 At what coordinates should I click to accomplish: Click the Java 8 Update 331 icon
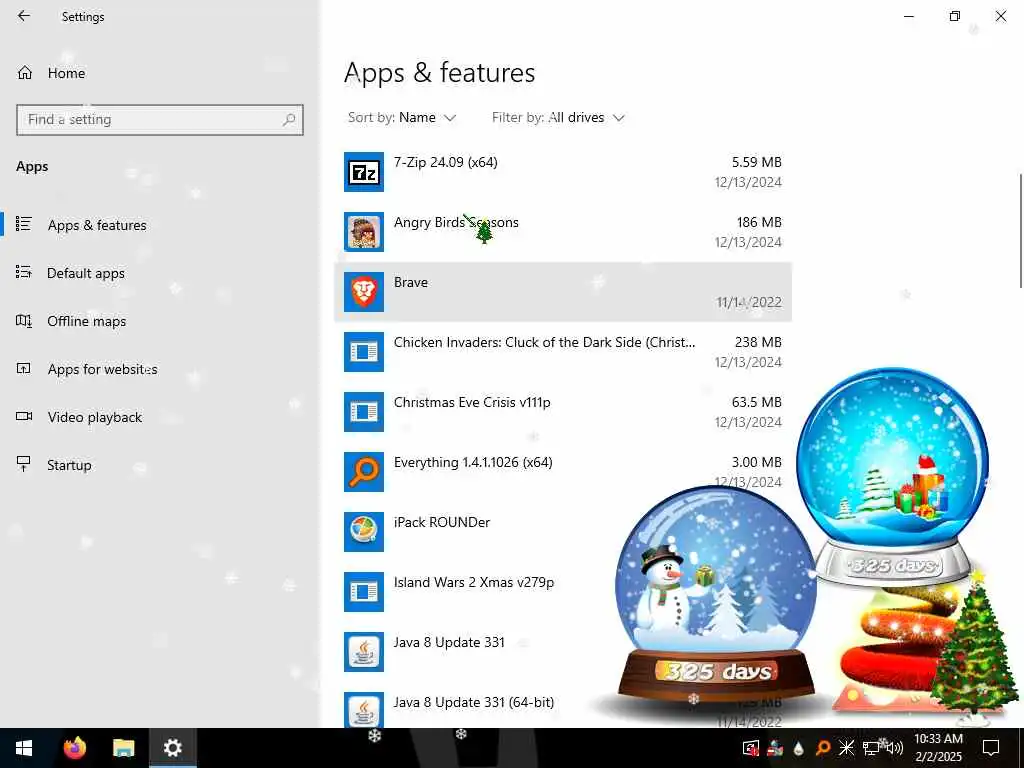364,652
